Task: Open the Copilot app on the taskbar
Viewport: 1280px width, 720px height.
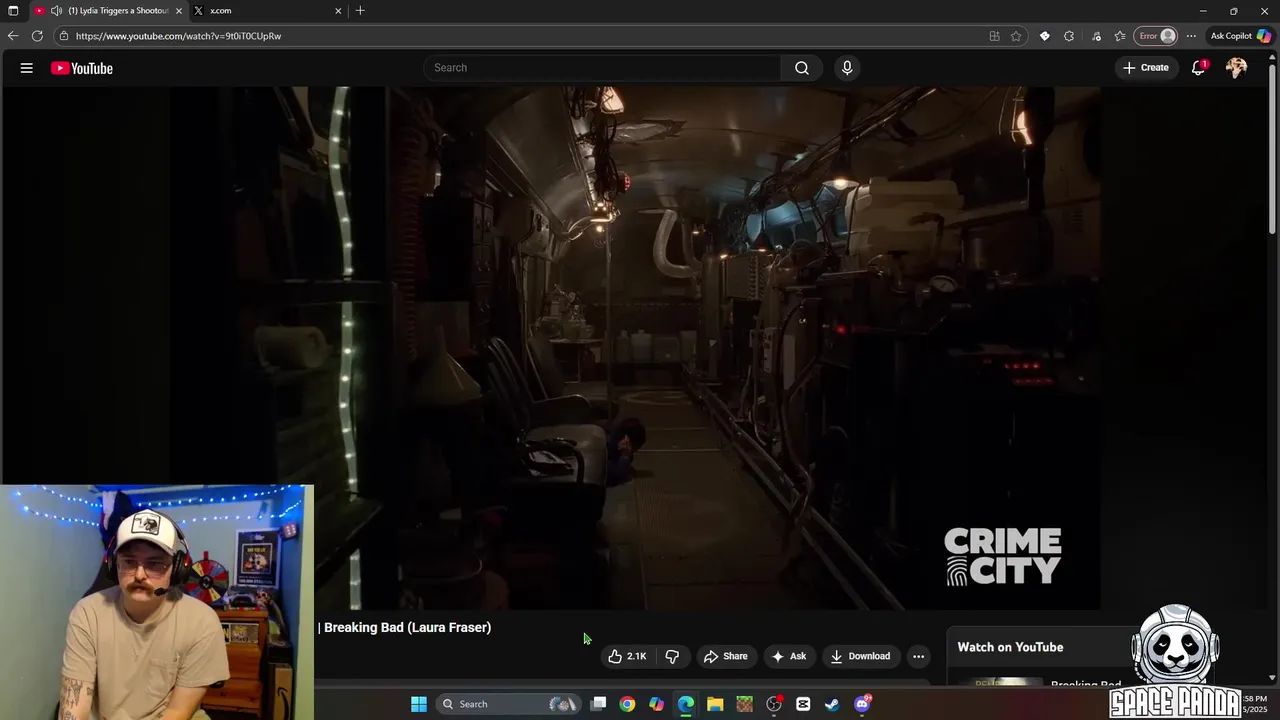Action: point(656,704)
